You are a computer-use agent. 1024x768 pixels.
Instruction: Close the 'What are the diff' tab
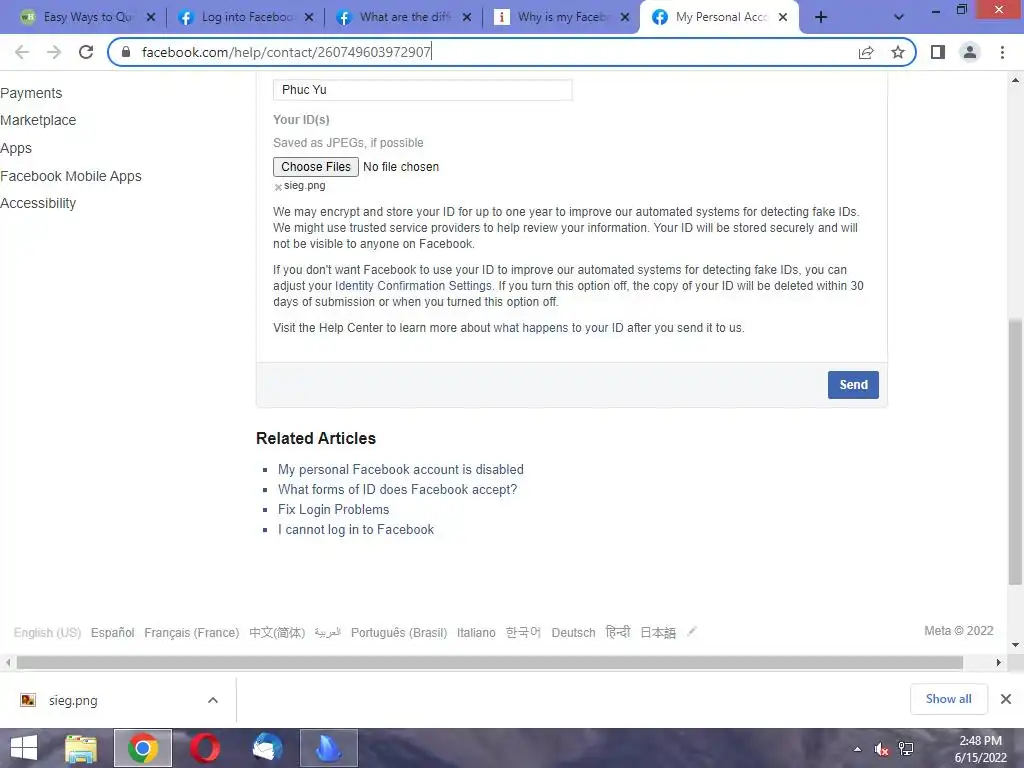click(x=467, y=18)
